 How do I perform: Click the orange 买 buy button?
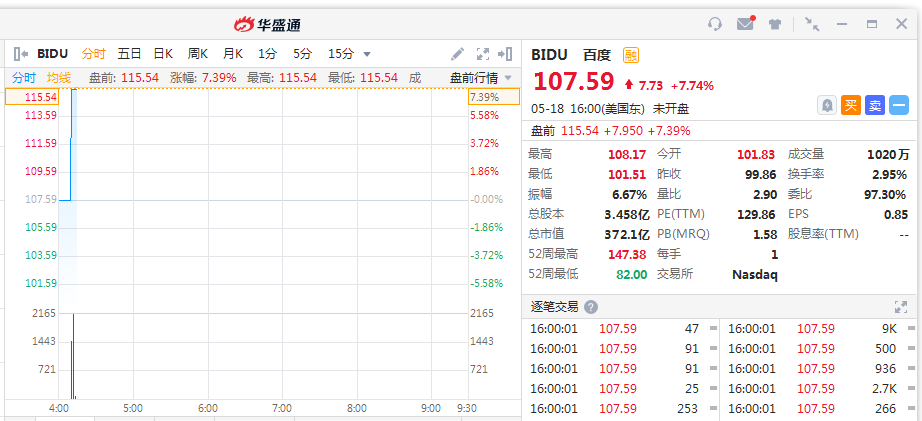(850, 105)
